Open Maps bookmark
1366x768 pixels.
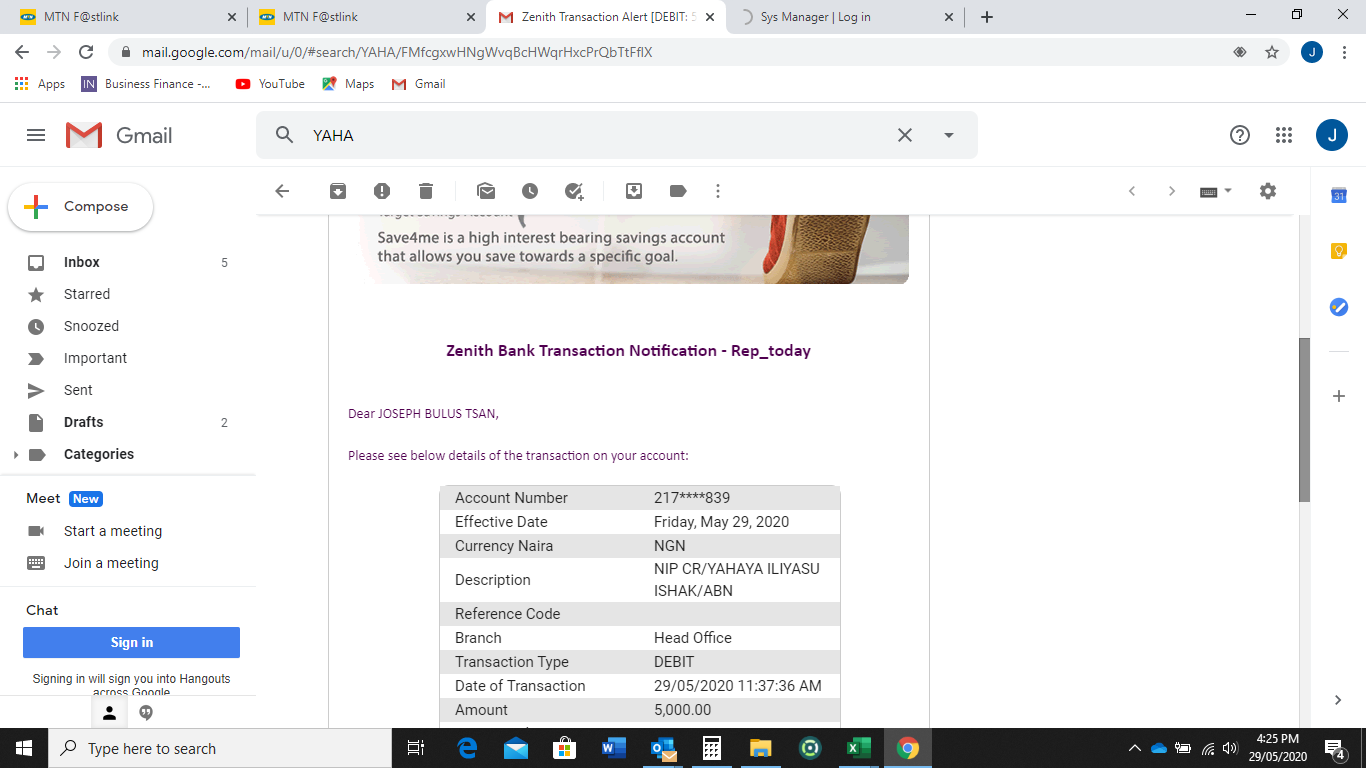(x=348, y=84)
